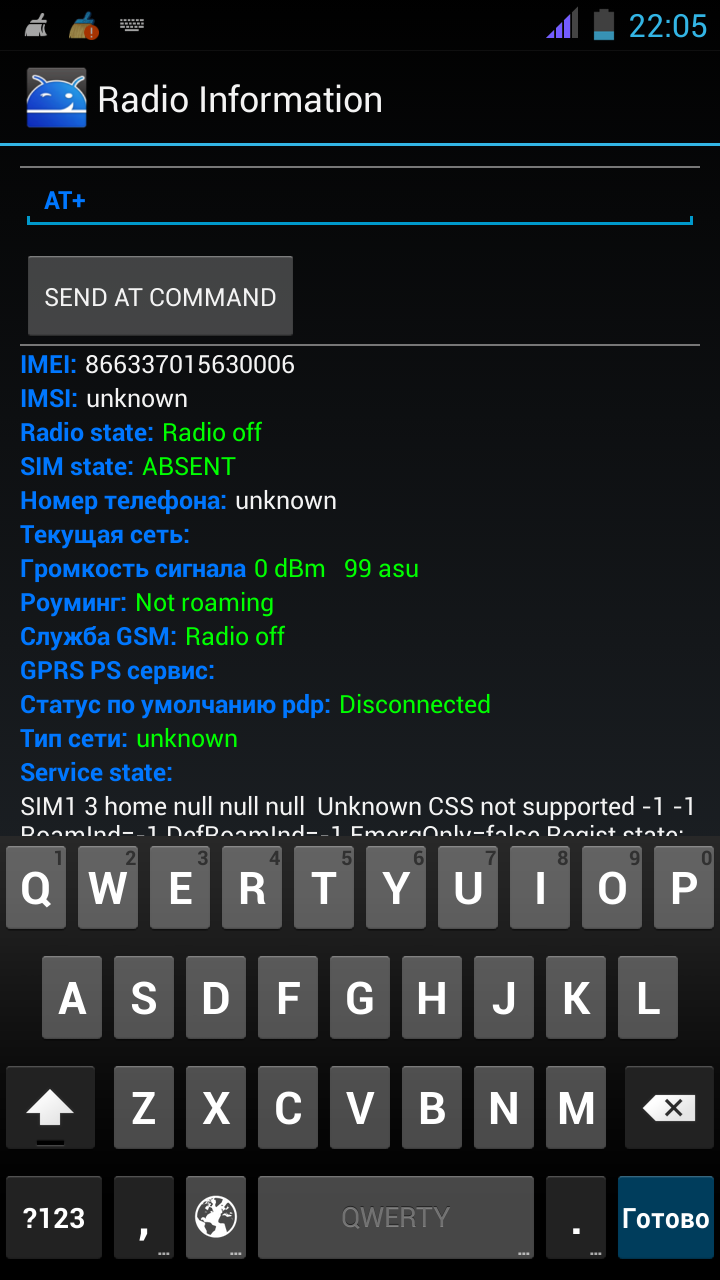Tap the letter Q key
Screen dimensions: 720x1280
pos(36,888)
